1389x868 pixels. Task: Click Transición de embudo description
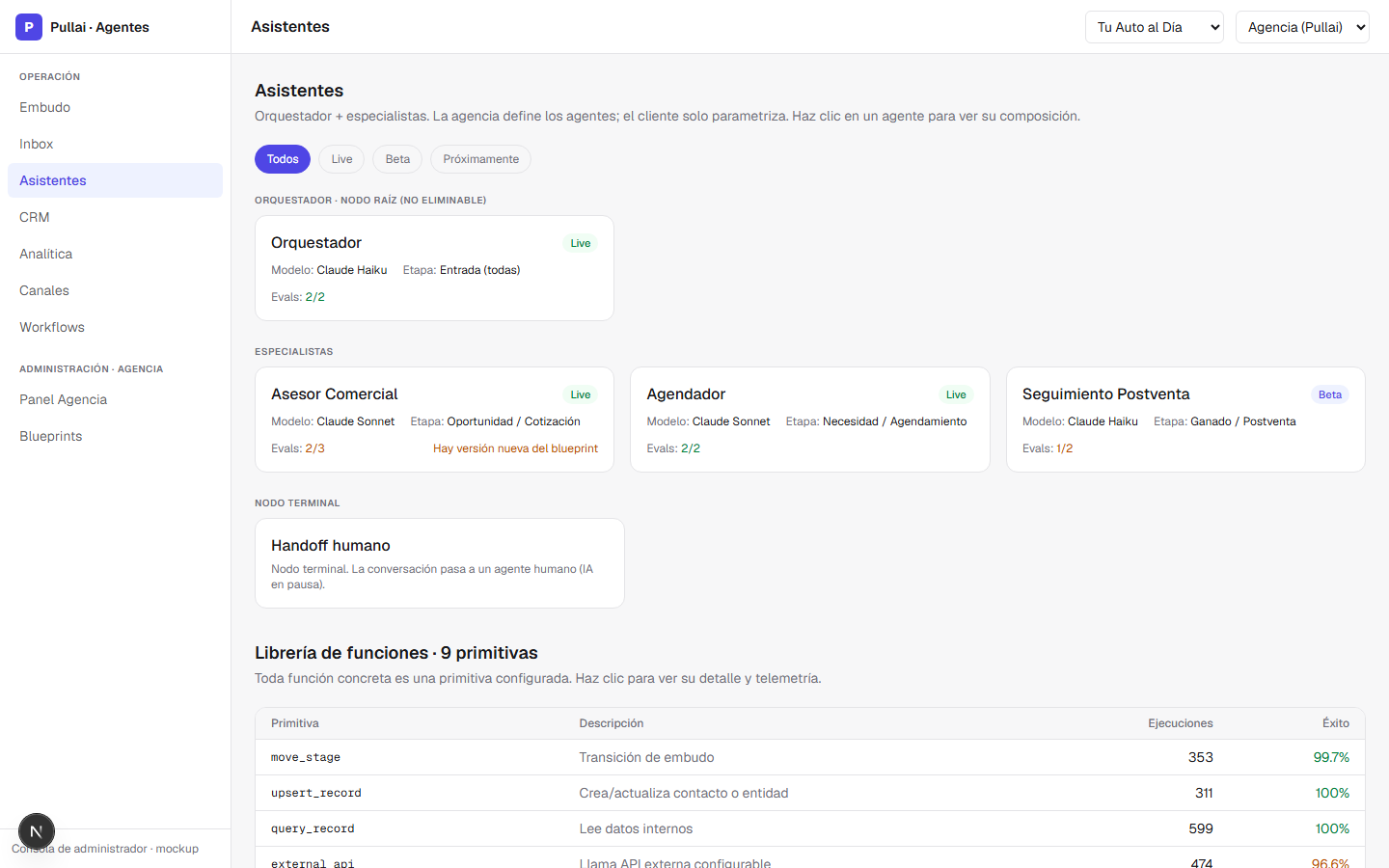[x=646, y=757]
